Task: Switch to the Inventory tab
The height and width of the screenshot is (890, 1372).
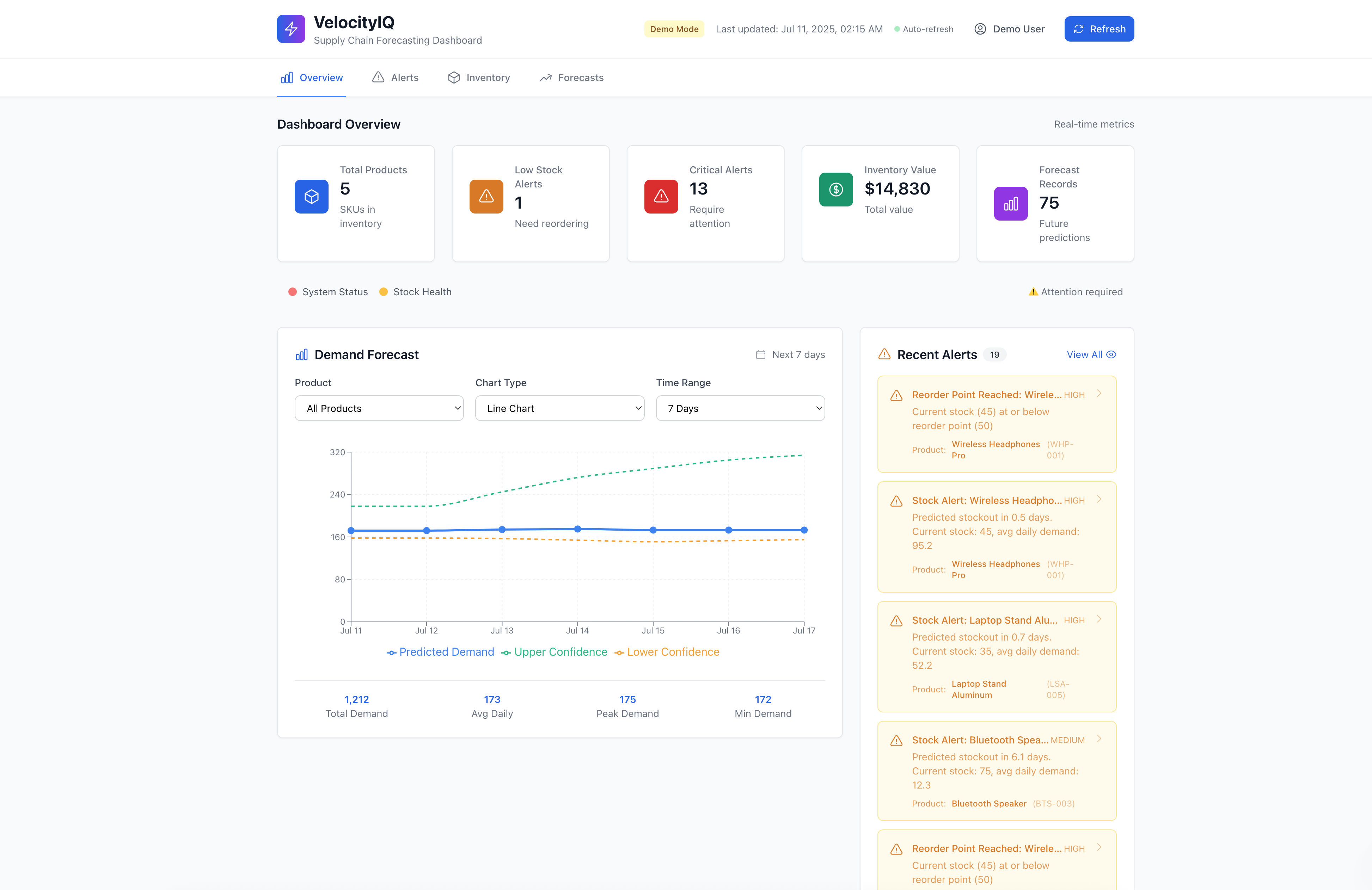Action: (479, 78)
